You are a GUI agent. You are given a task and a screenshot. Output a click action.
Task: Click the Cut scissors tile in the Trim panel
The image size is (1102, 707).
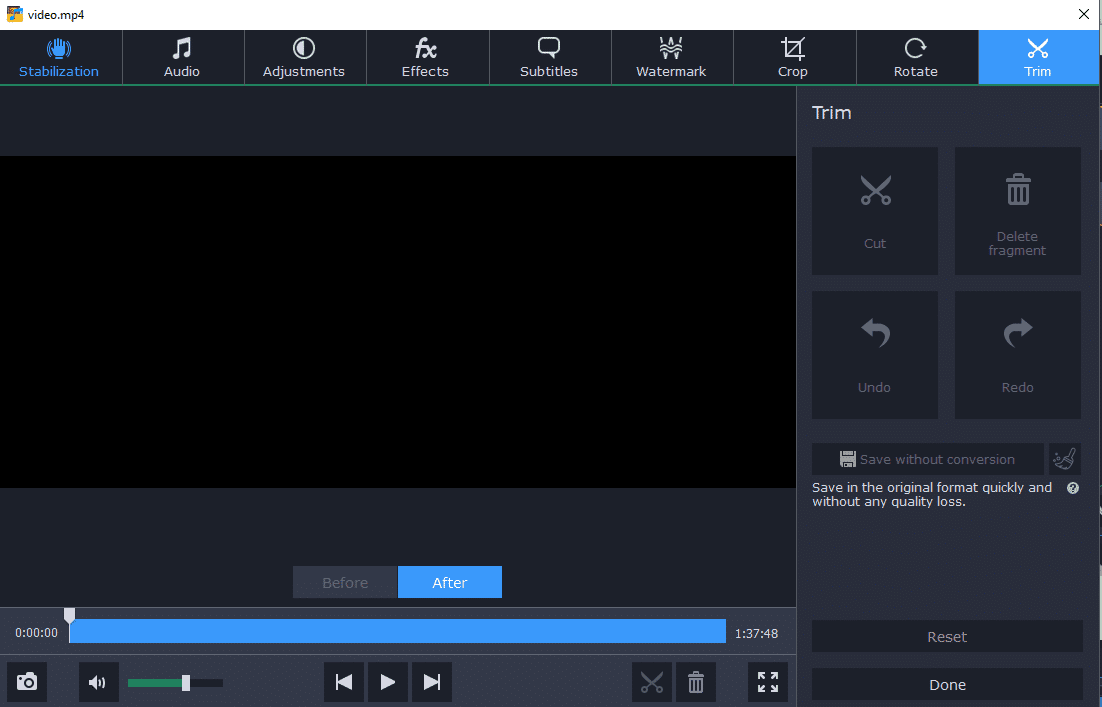point(875,211)
